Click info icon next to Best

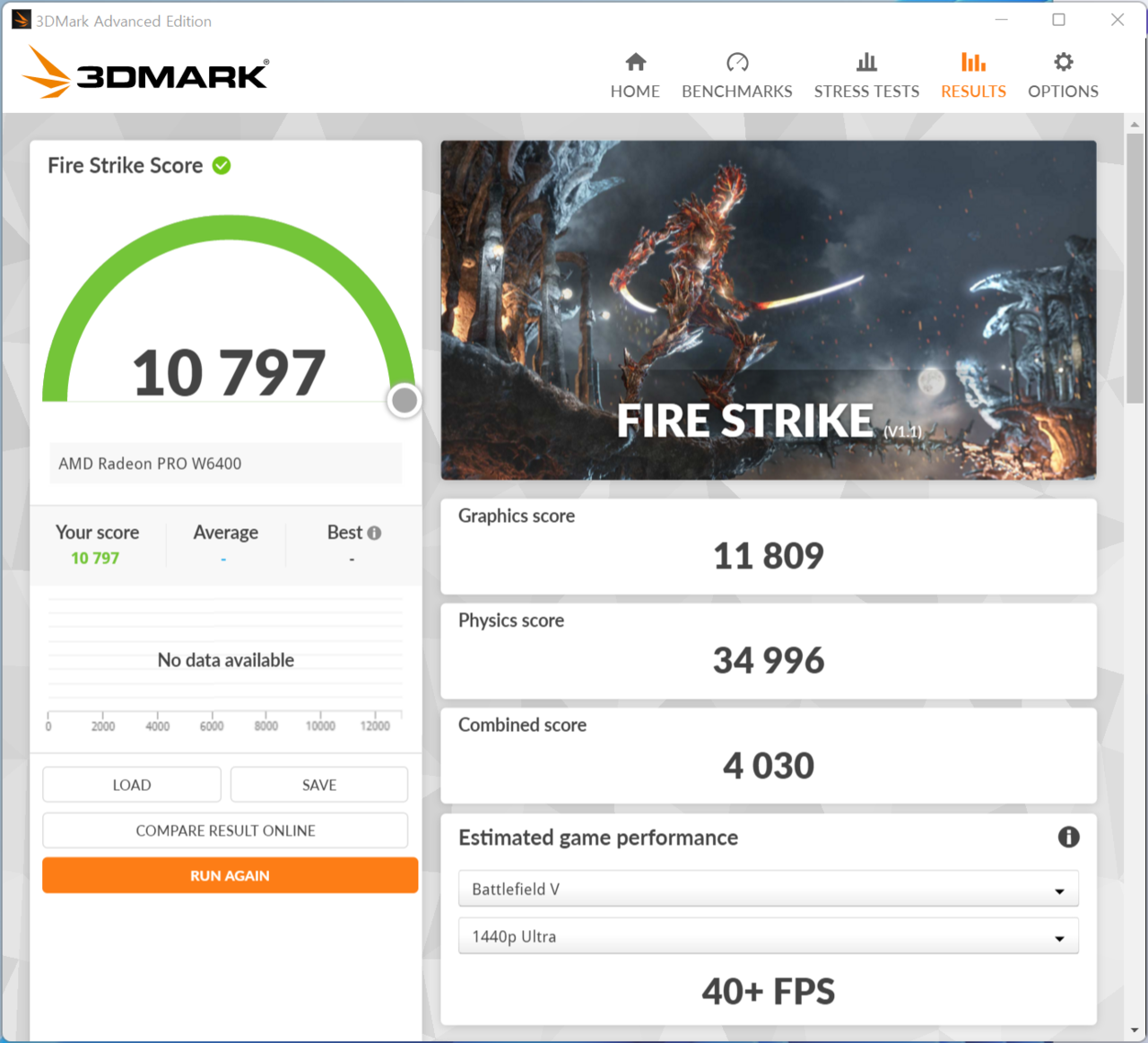[375, 533]
